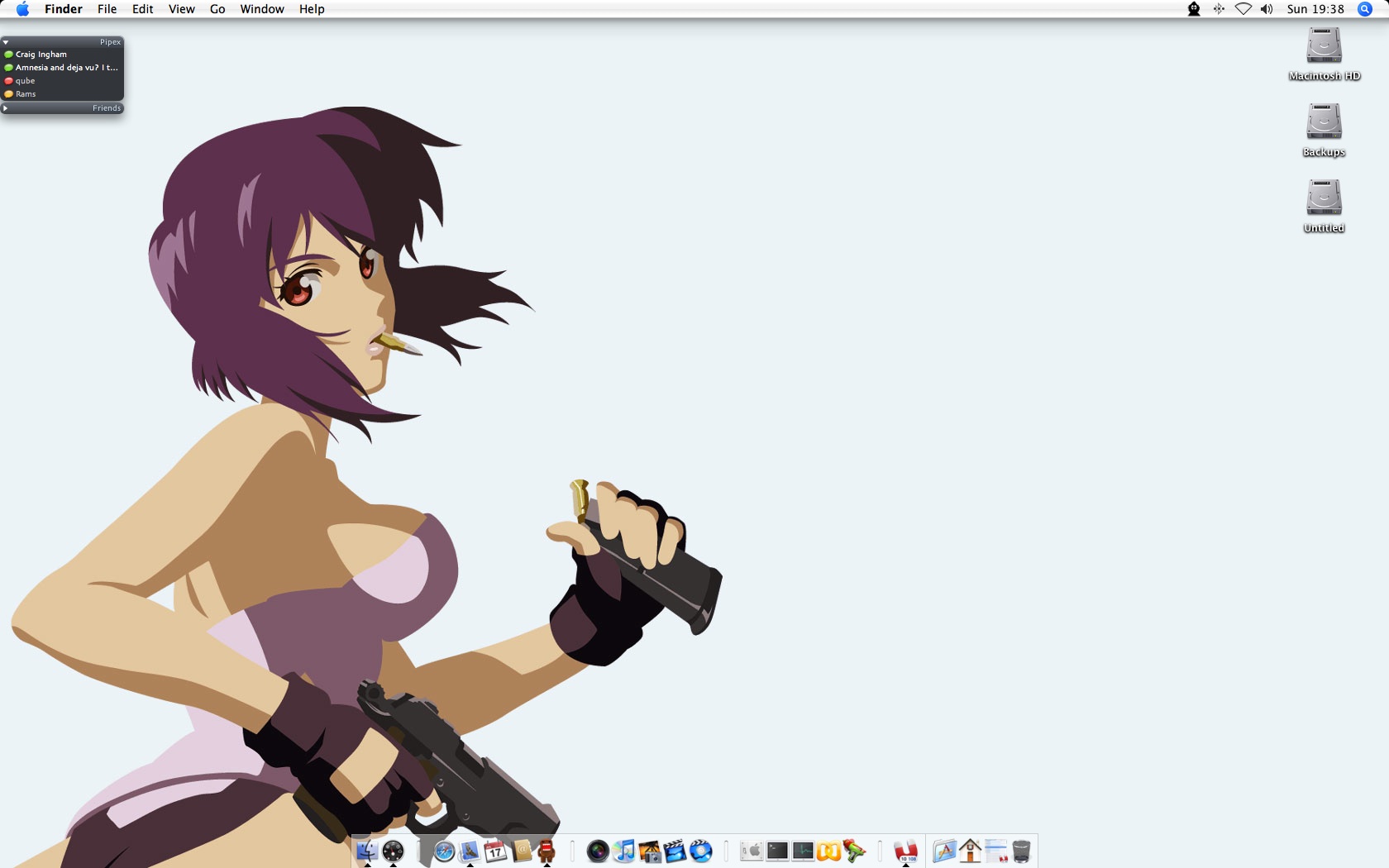1389x868 pixels.
Task: Open iPhoto icon in dock
Action: point(650,851)
